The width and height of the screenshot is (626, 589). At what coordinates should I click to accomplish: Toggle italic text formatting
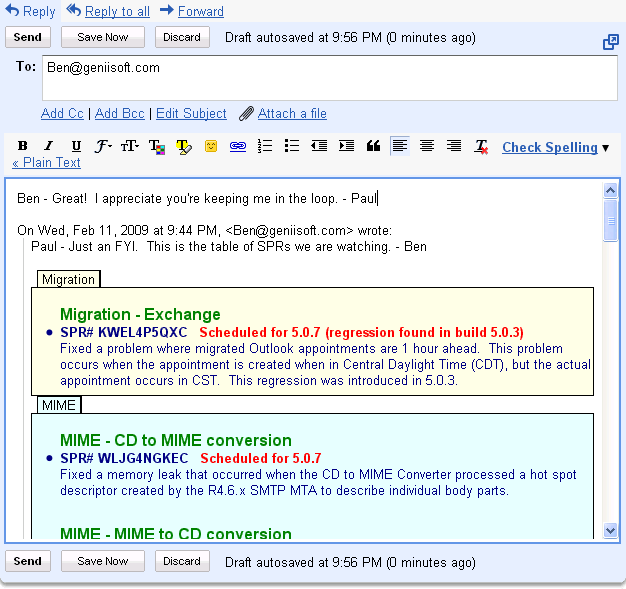pos(49,146)
